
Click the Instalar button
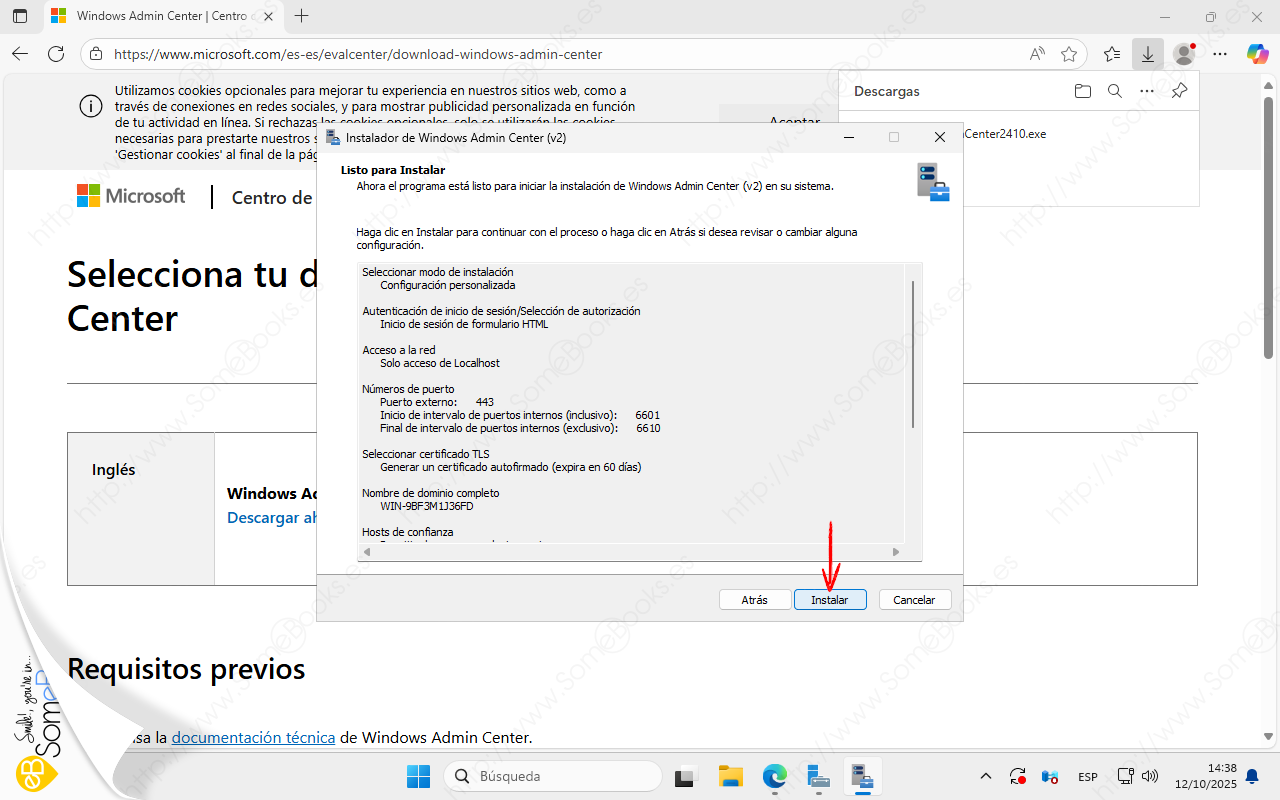829,600
